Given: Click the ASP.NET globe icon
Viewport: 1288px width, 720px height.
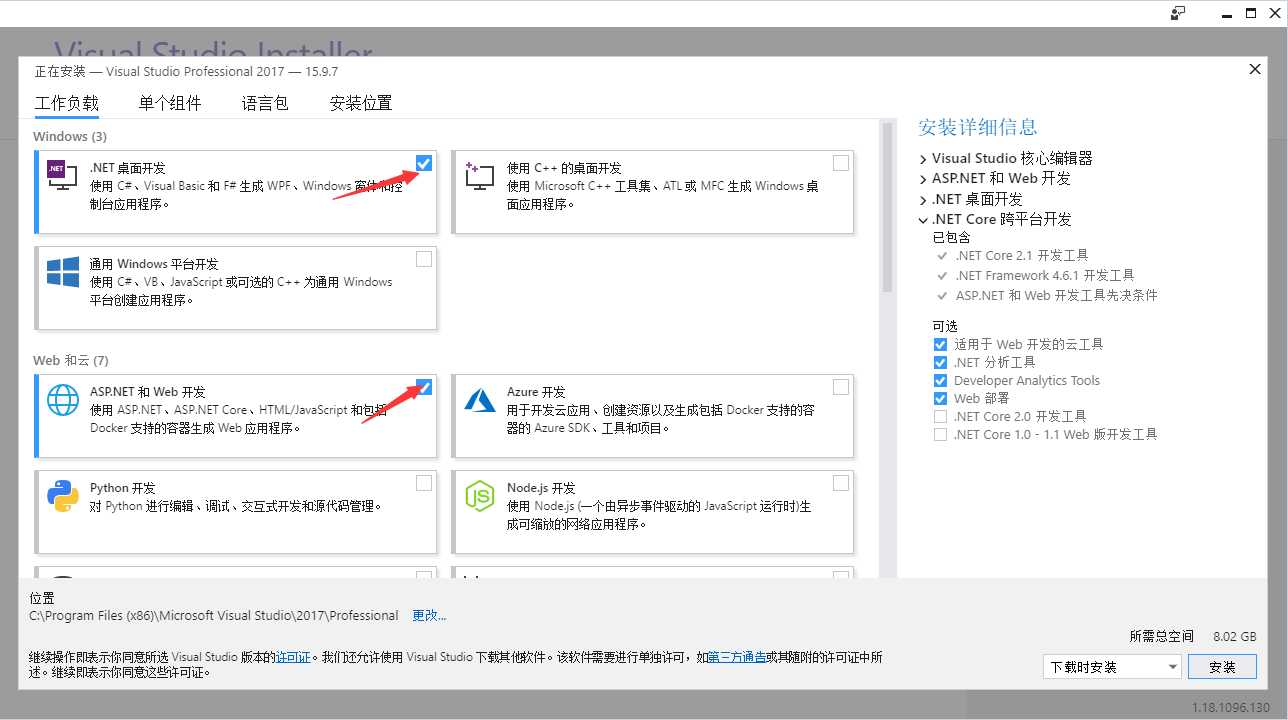Looking at the screenshot, I should (x=62, y=400).
